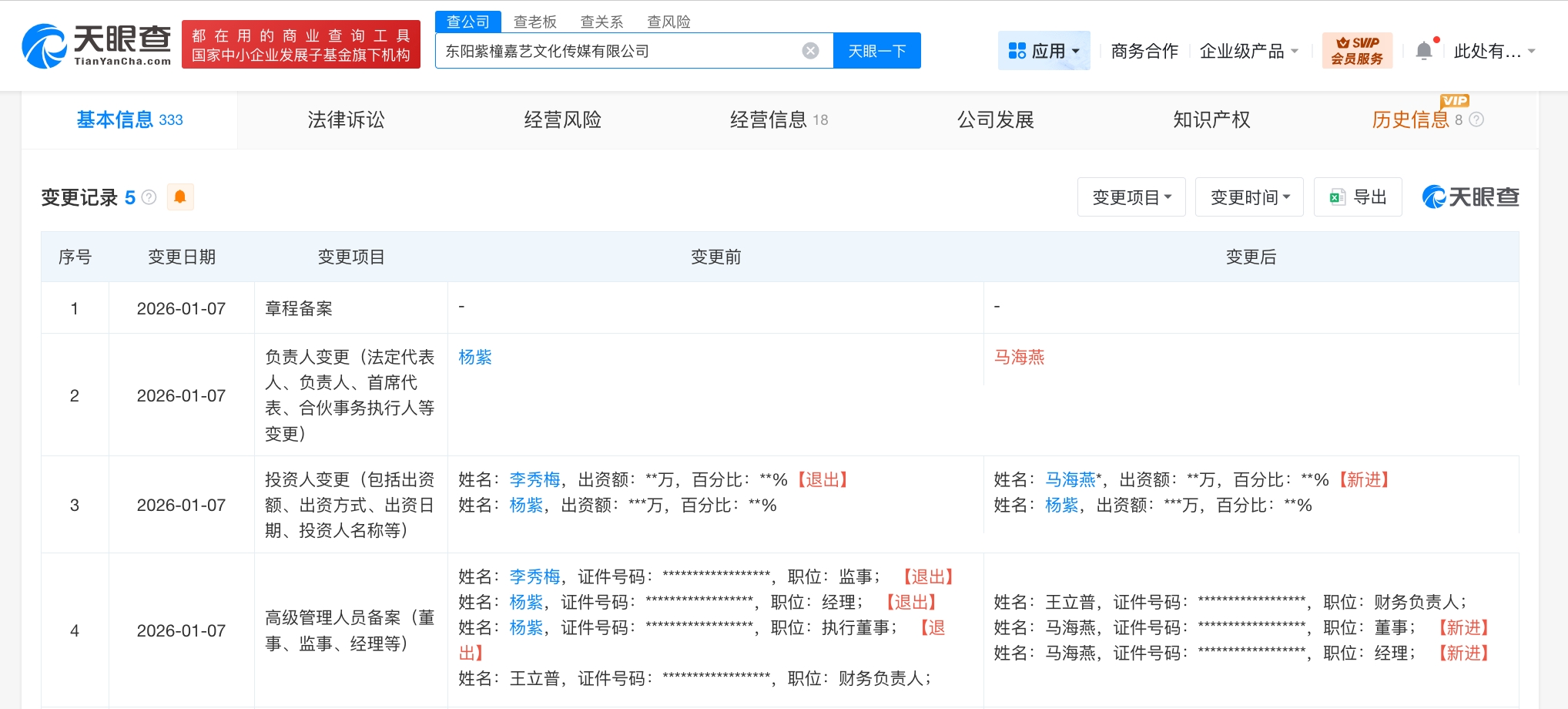1568x709 pixels.
Task: Open the 应用 dropdown menu
Action: pyautogui.click(x=1044, y=51)
